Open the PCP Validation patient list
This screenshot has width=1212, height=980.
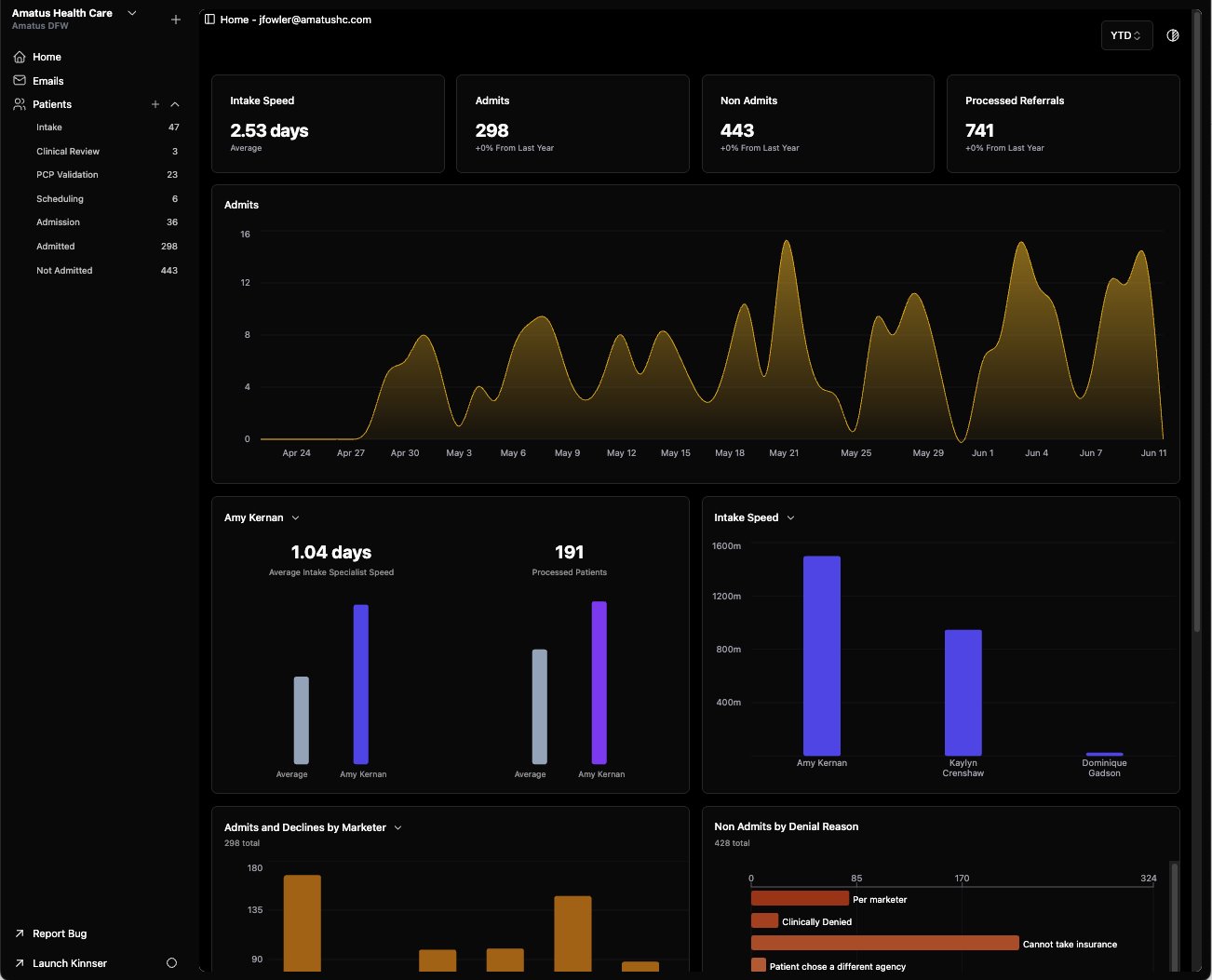coord(67,175)
